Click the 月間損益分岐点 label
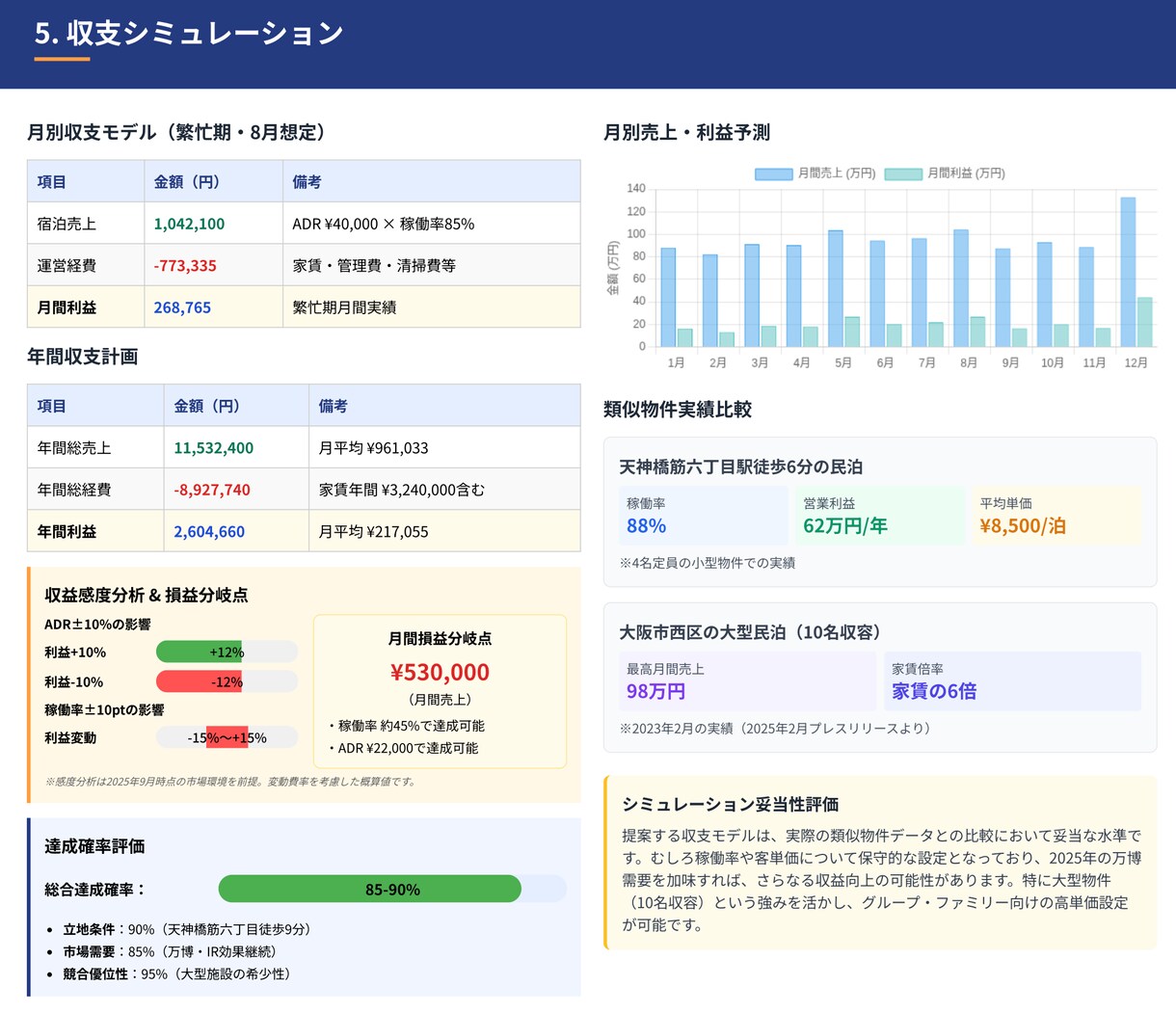This screenshot has width=1176, height=1013. pyautogui.click(x=440, y=638)
